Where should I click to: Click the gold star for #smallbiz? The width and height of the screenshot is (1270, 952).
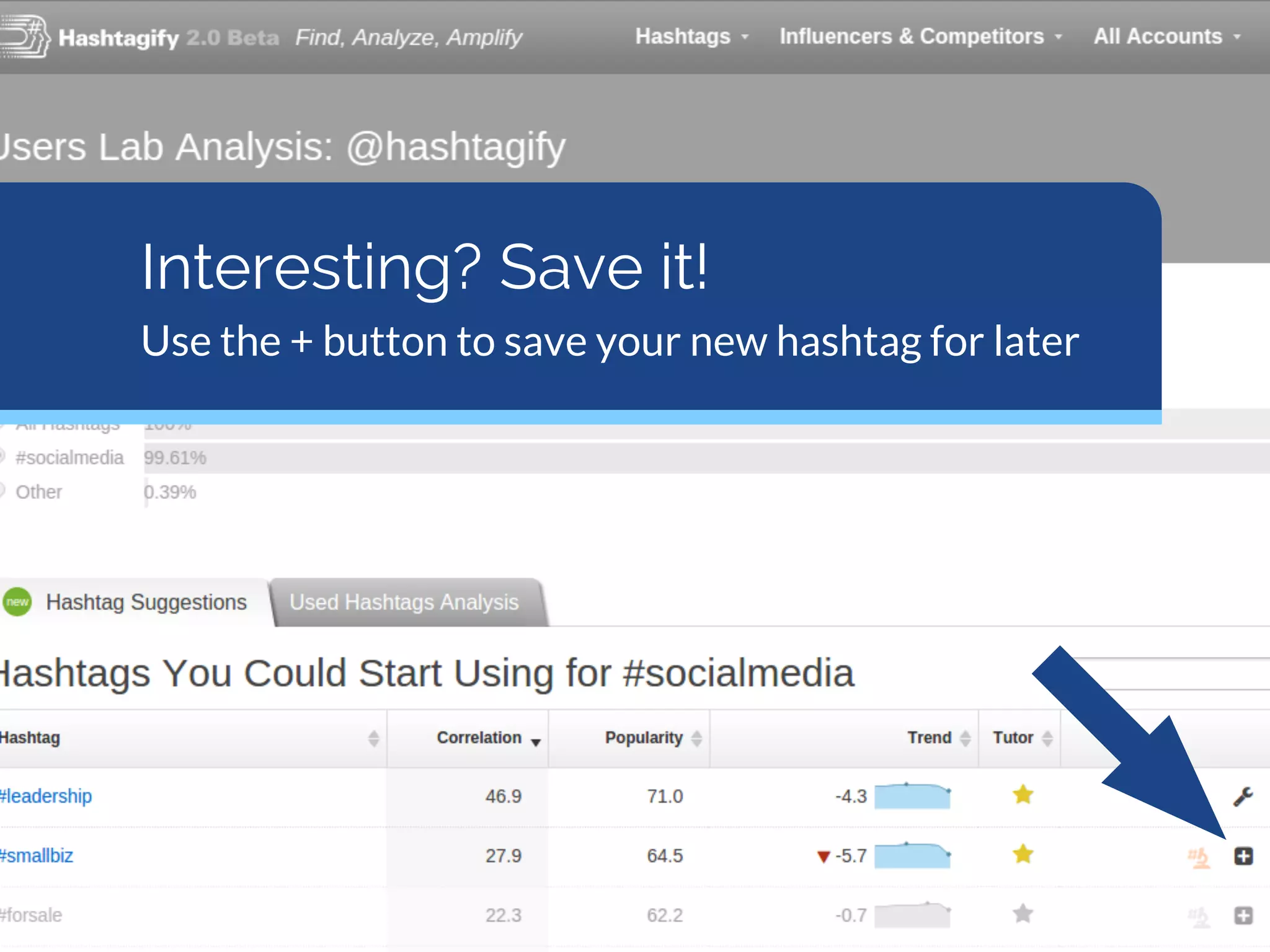pyautogui.click(x=1023, y=854)
